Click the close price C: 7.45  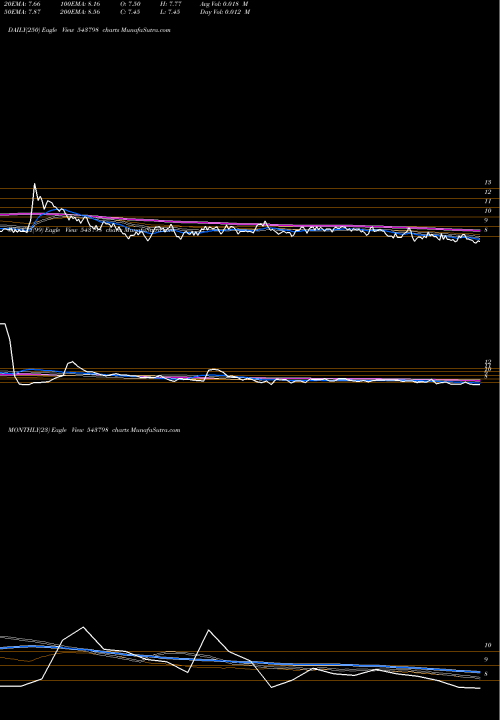pos(130,12)
